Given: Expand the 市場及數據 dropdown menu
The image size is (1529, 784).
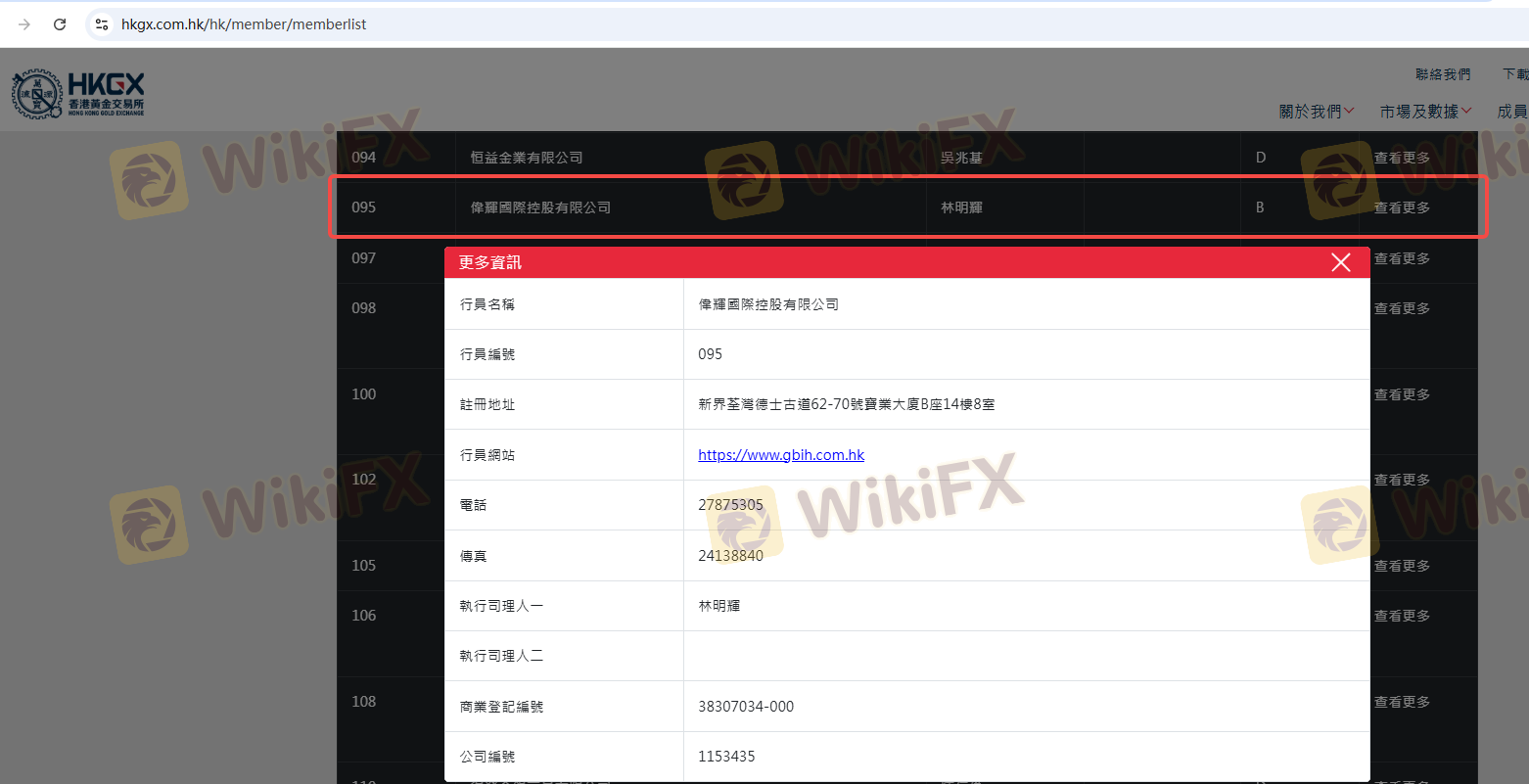Looking at the screenshot, I should tap(1425, 112).
